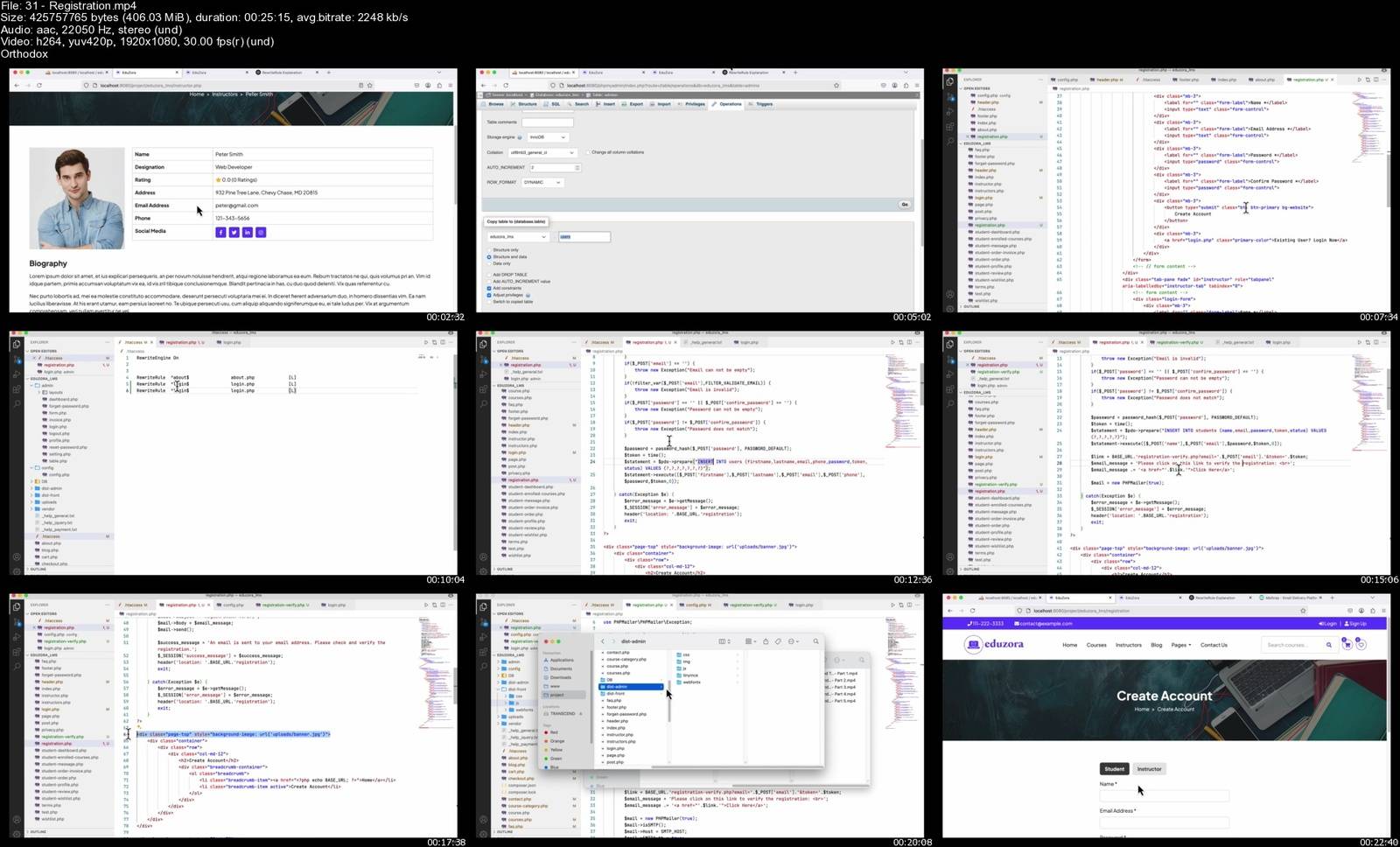Click the Instructors breadcrumb in the 00:02:32 thumbnail
The width and height of the screenshot is (1400, 847).
[x=225, y=94]
